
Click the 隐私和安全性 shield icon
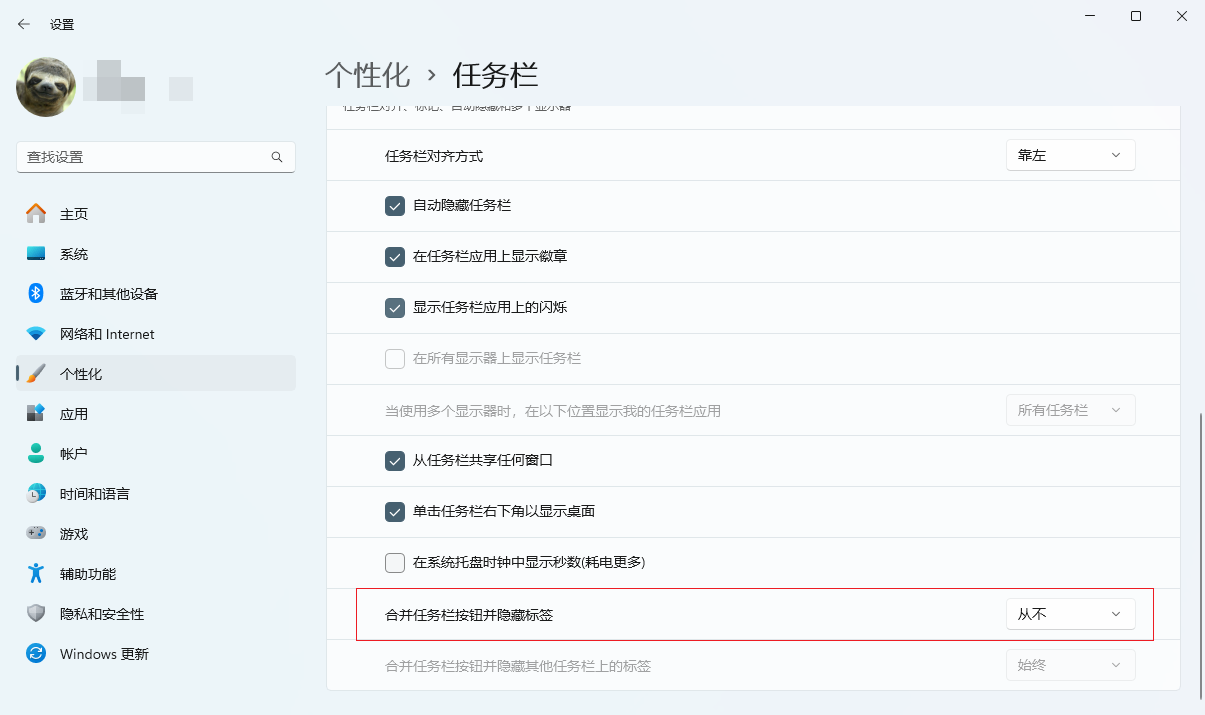pyautogui.click(x=37, y=614)
